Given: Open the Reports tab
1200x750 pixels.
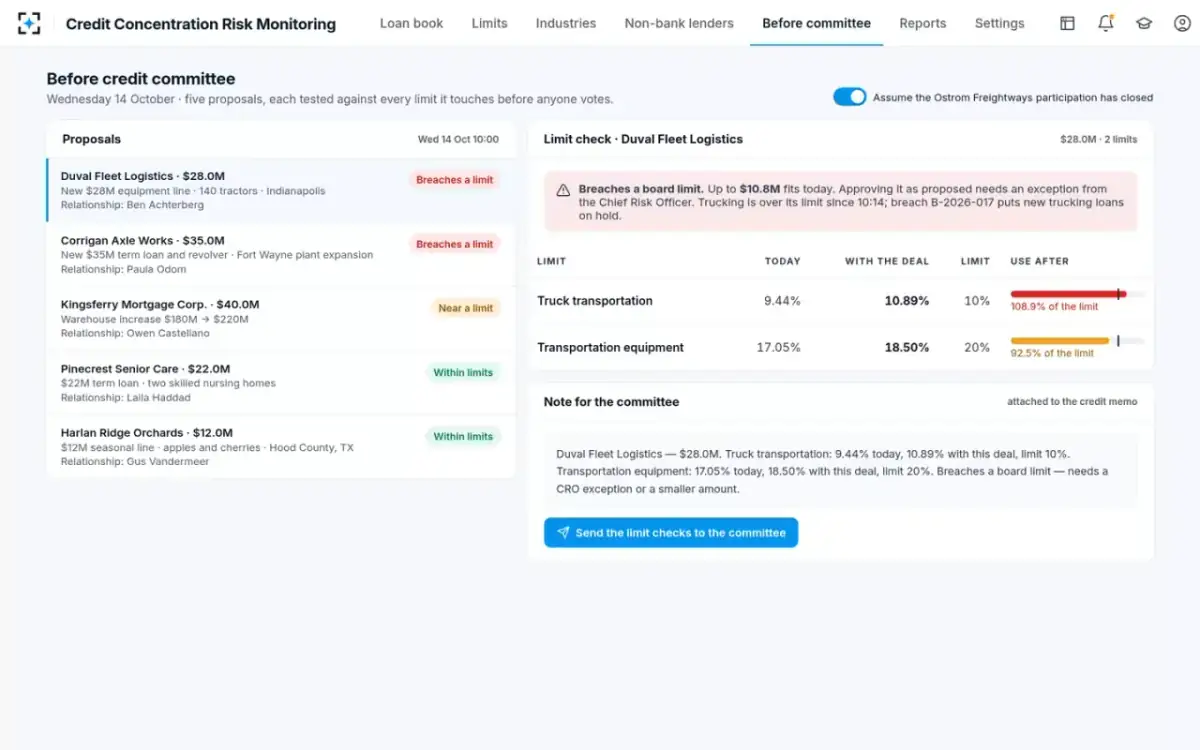Looking at the screenshot, I should click(922, 23).
